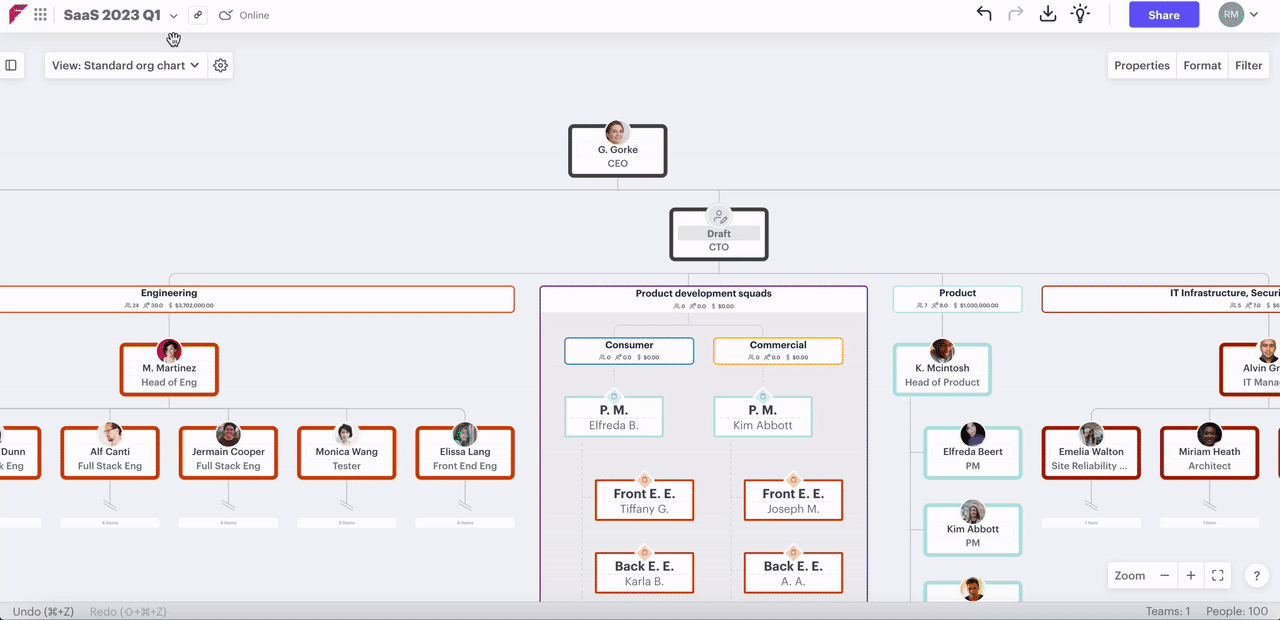Toggle the left sidebar panel

point(11,65)
